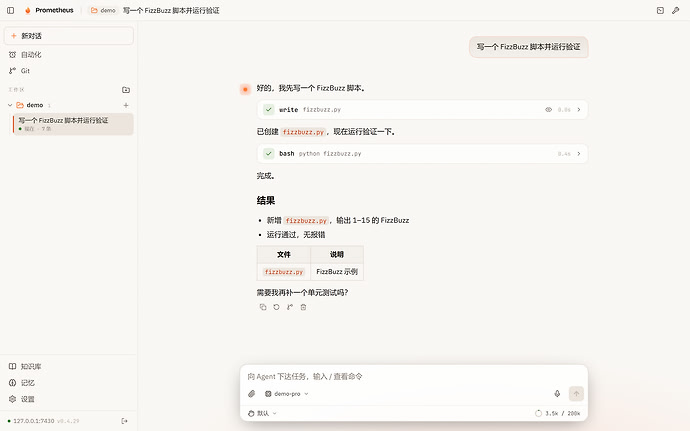690x431 pixels.
Task: Click the 3.5k / 200k context usage indicator
Action: click(557, 413)
